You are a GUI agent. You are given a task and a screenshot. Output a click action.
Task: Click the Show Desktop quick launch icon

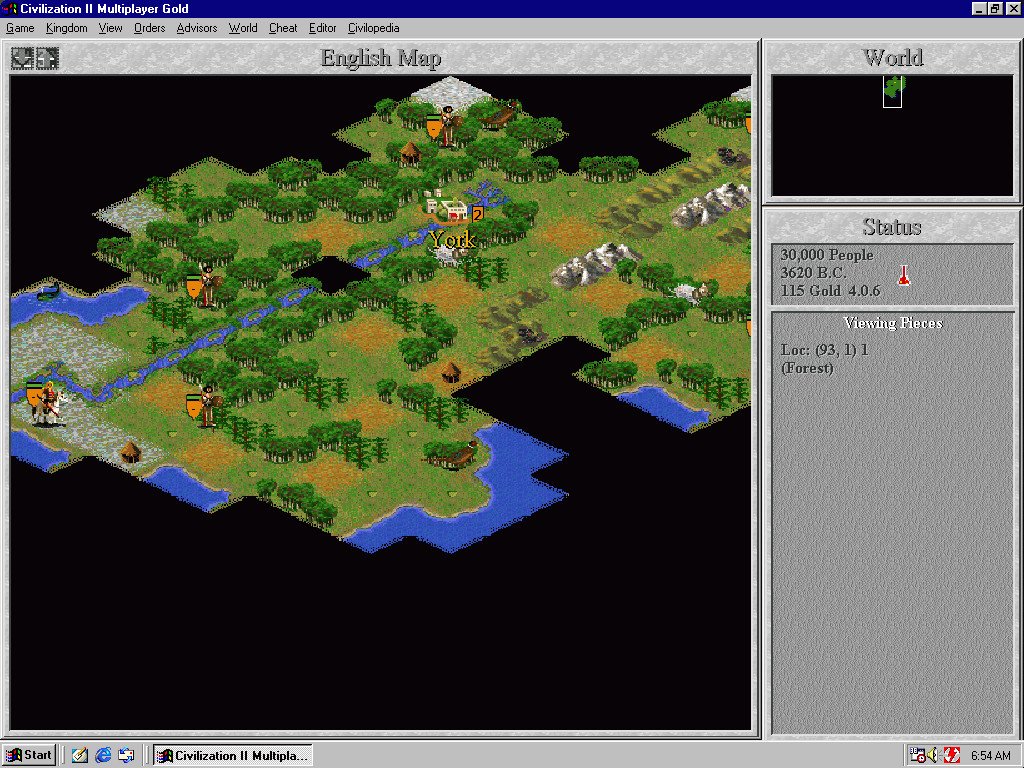[80, 755]
